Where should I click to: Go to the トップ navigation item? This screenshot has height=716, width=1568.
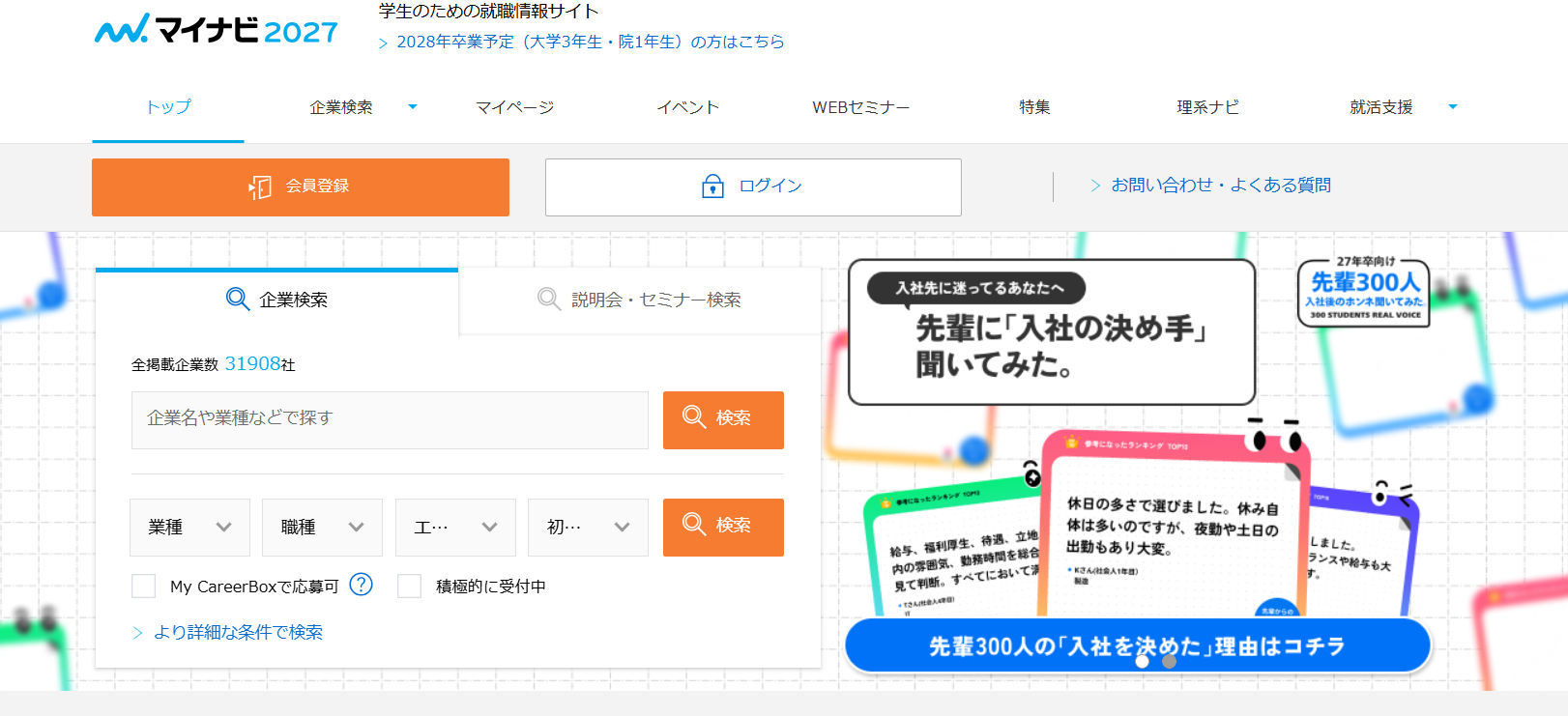168,107
